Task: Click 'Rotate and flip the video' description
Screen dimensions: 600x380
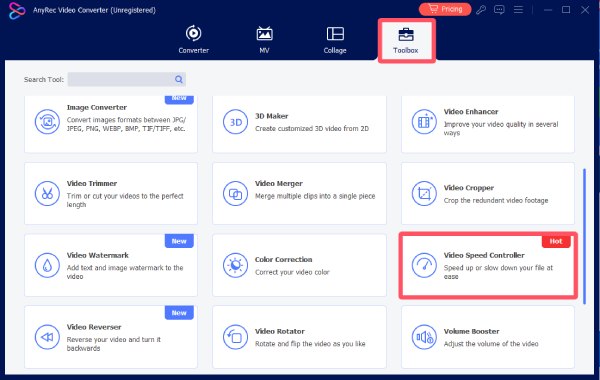Action: pos(310,344)
